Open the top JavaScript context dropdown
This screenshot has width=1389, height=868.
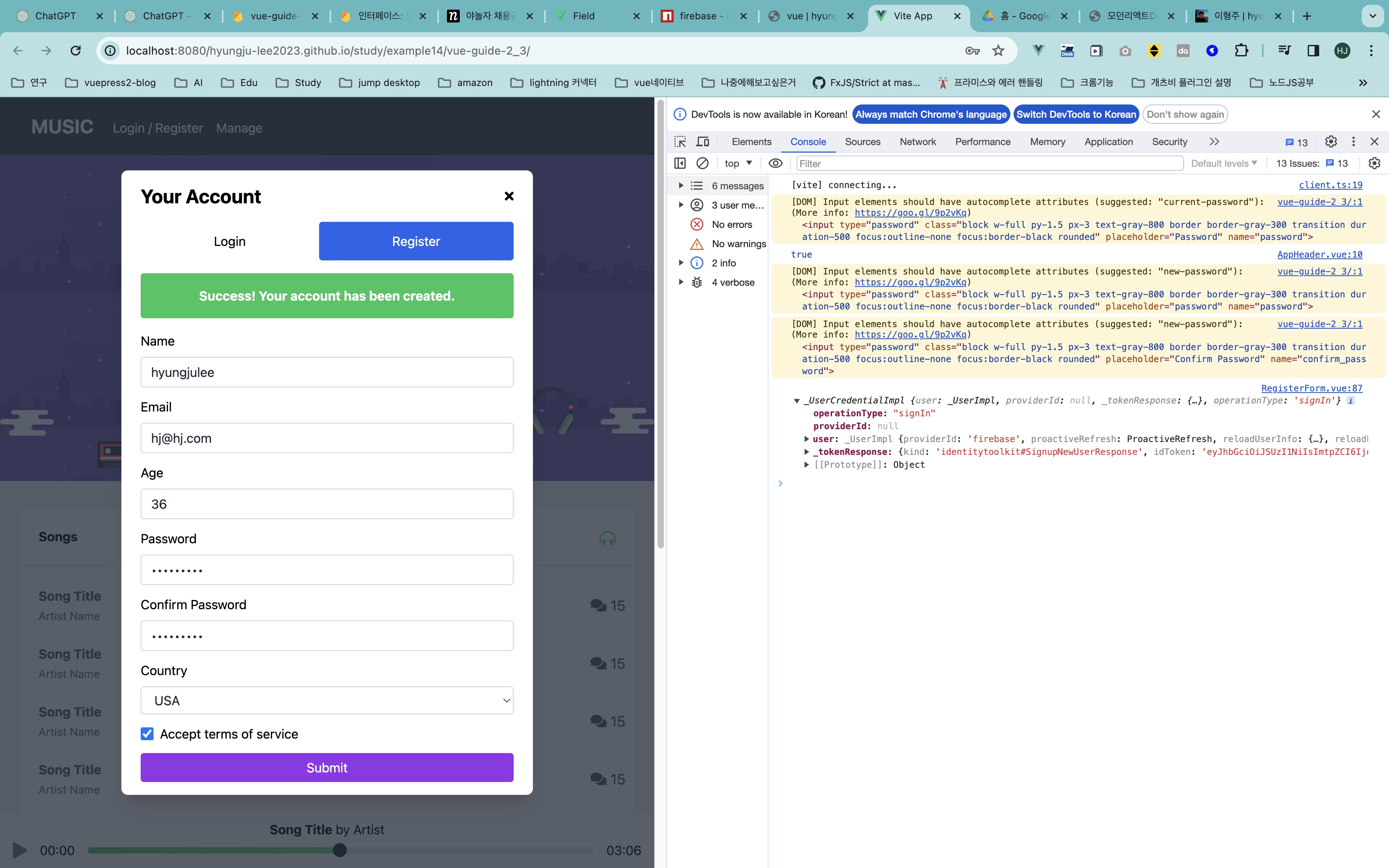click(x=738, y=163)
